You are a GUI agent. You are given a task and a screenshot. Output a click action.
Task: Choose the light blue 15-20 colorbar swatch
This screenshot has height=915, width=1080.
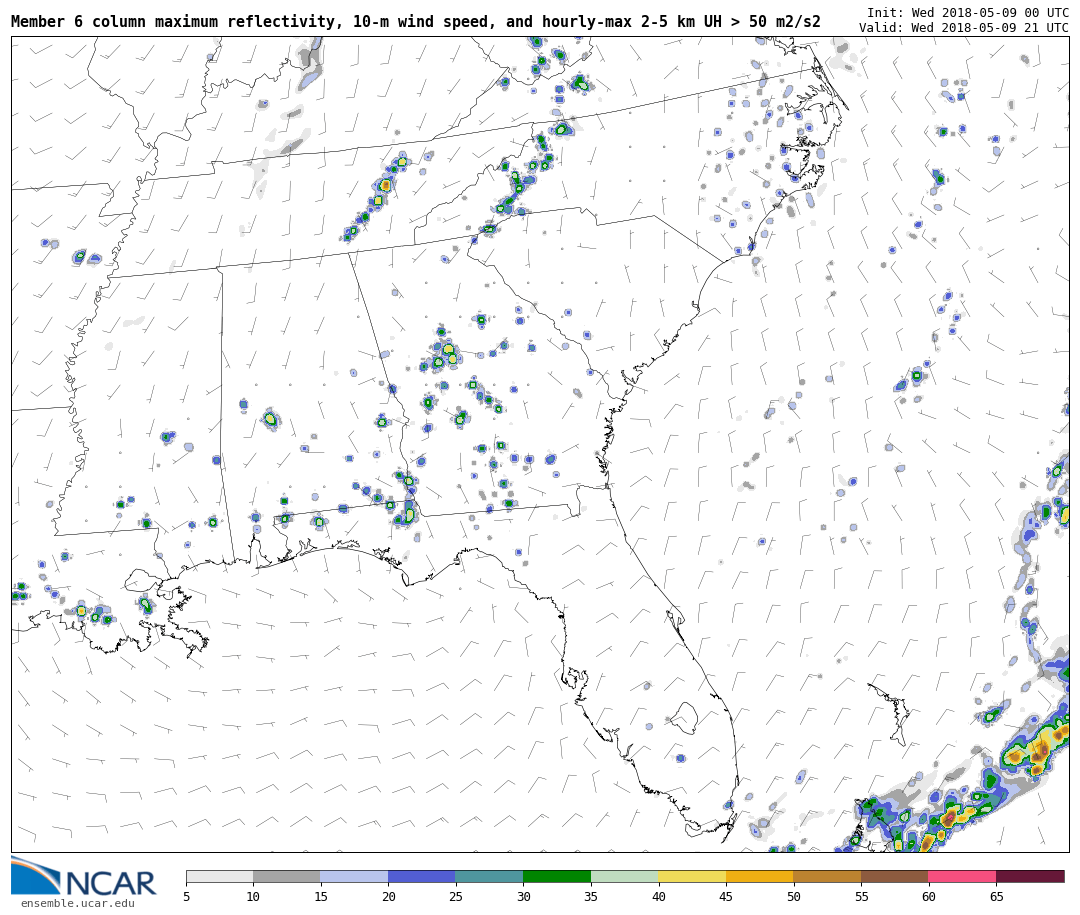354,877
